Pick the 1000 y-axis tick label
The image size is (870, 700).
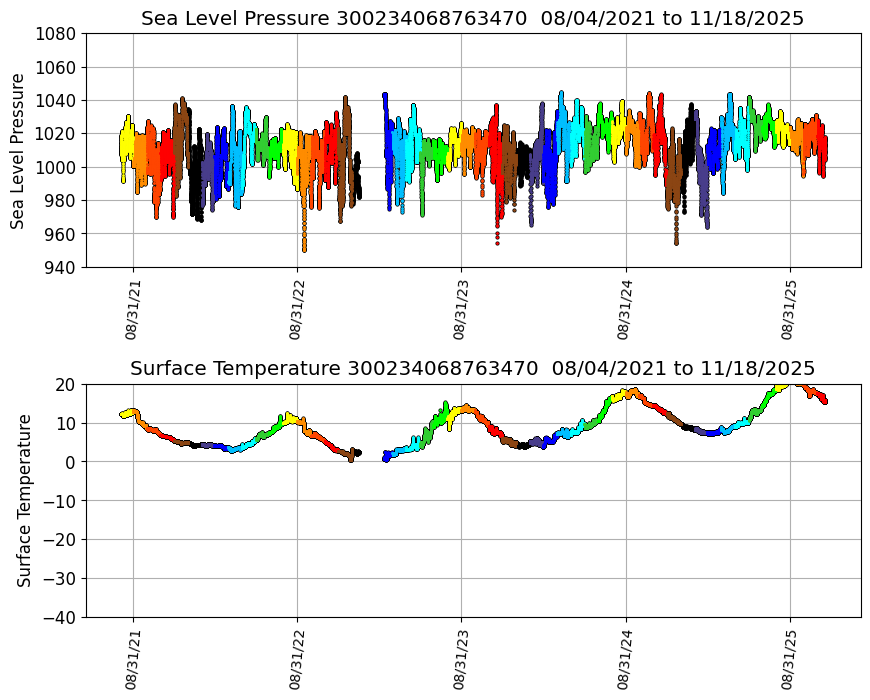coord(57,167)
